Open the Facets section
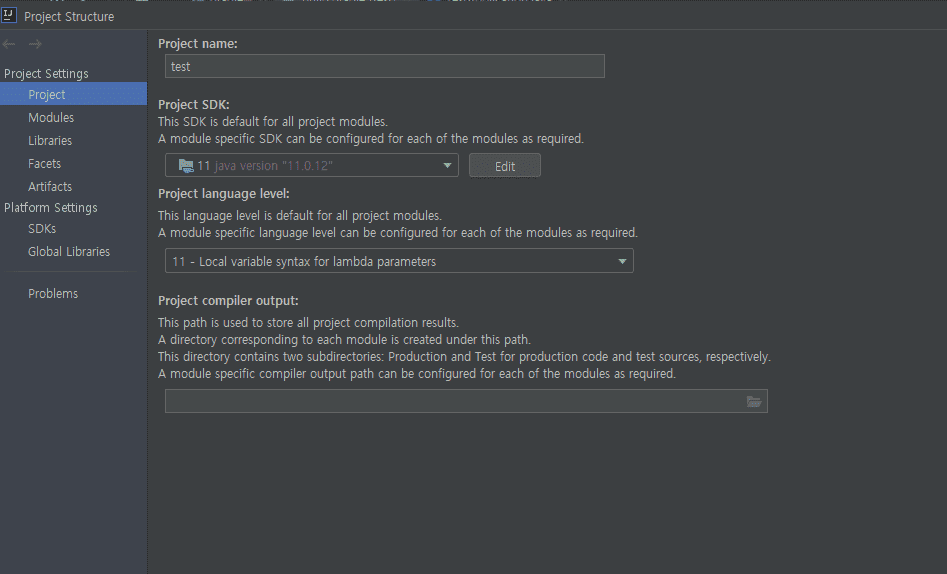Screen dimensions: 947x574 tap(44, 164)
